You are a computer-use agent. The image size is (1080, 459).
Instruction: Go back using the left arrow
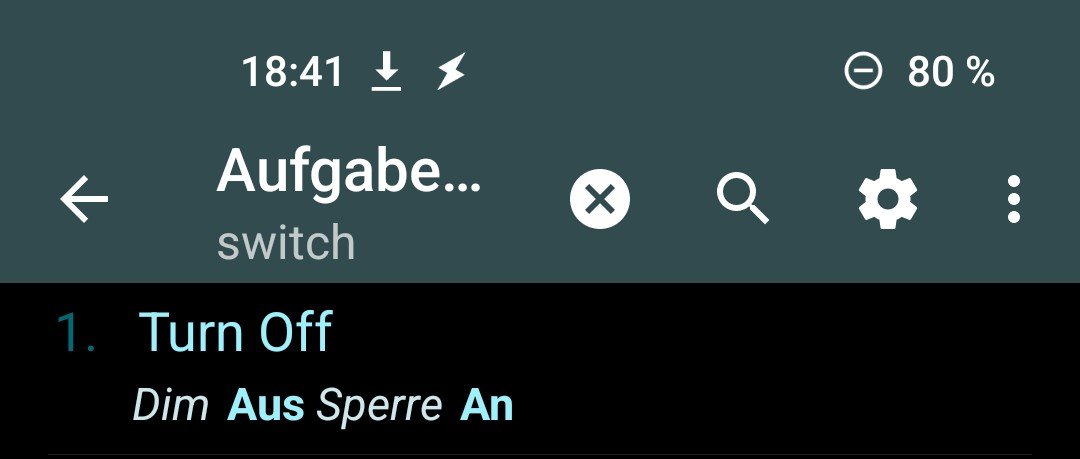(84, 198)
